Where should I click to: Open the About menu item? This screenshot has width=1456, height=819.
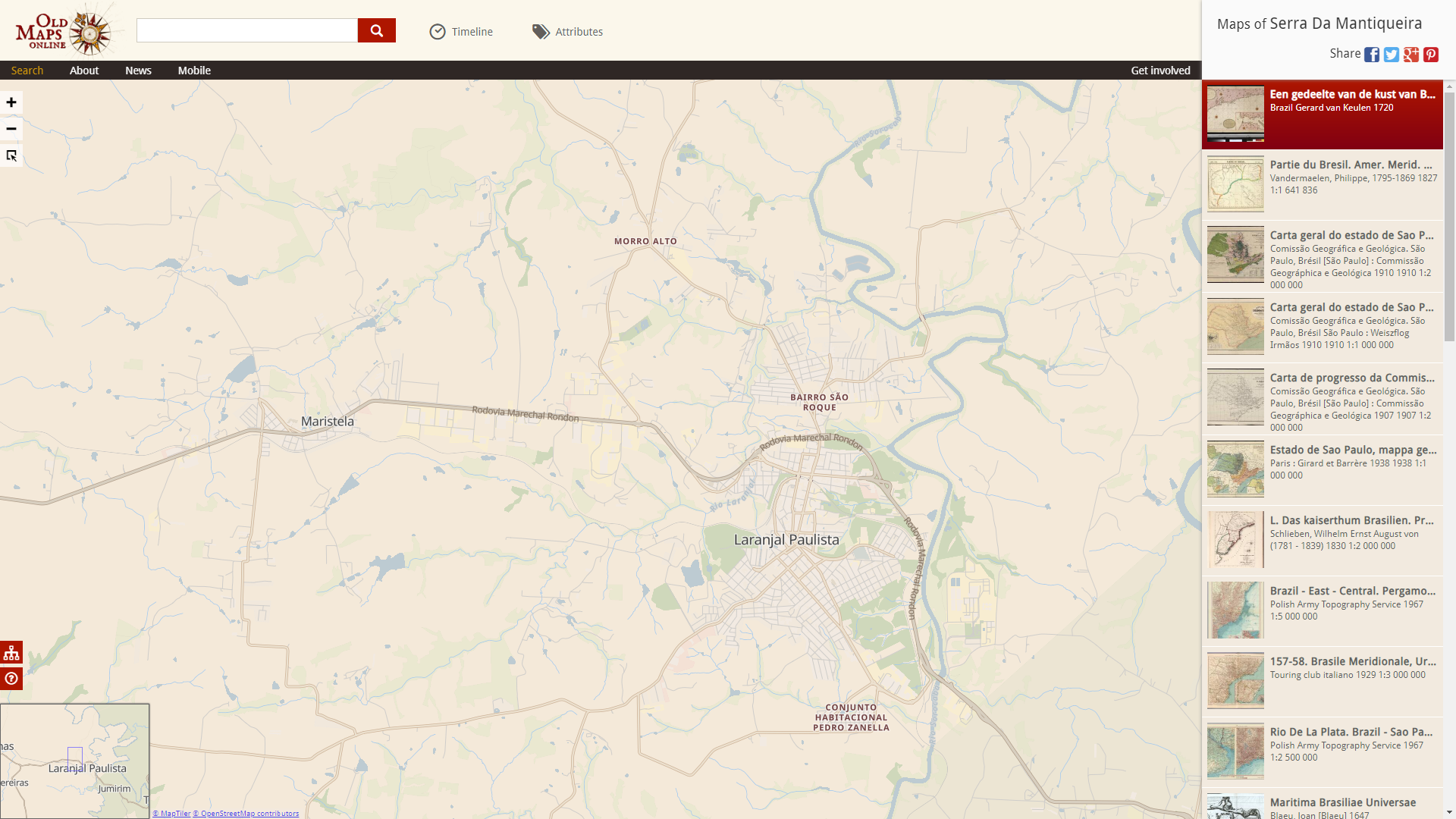point(84,71)
